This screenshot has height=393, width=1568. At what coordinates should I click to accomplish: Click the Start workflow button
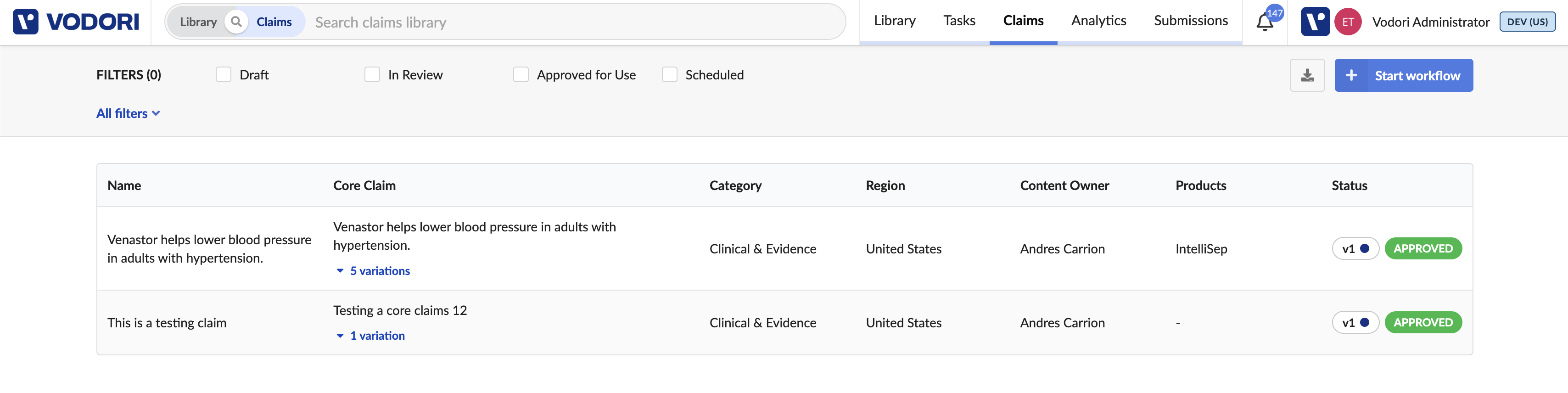(x=1403, y=75)
